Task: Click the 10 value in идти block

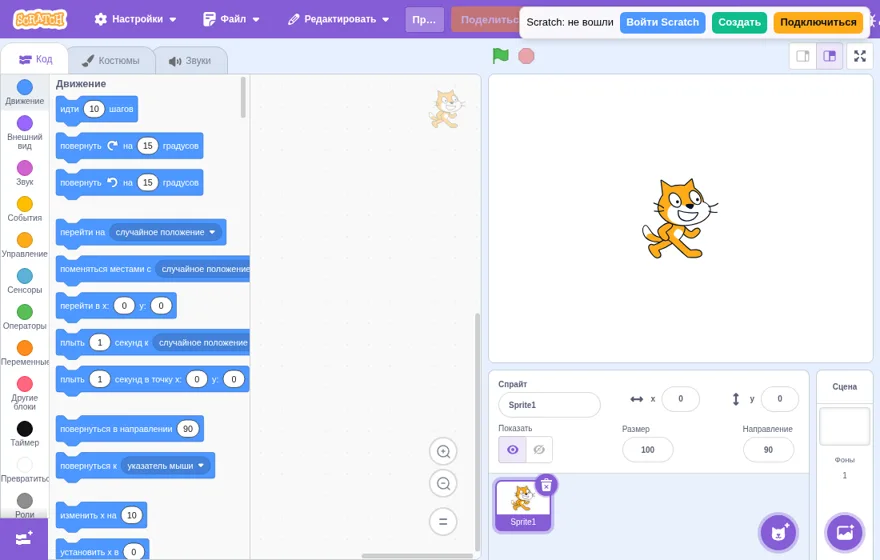Action: coord(94,109)
